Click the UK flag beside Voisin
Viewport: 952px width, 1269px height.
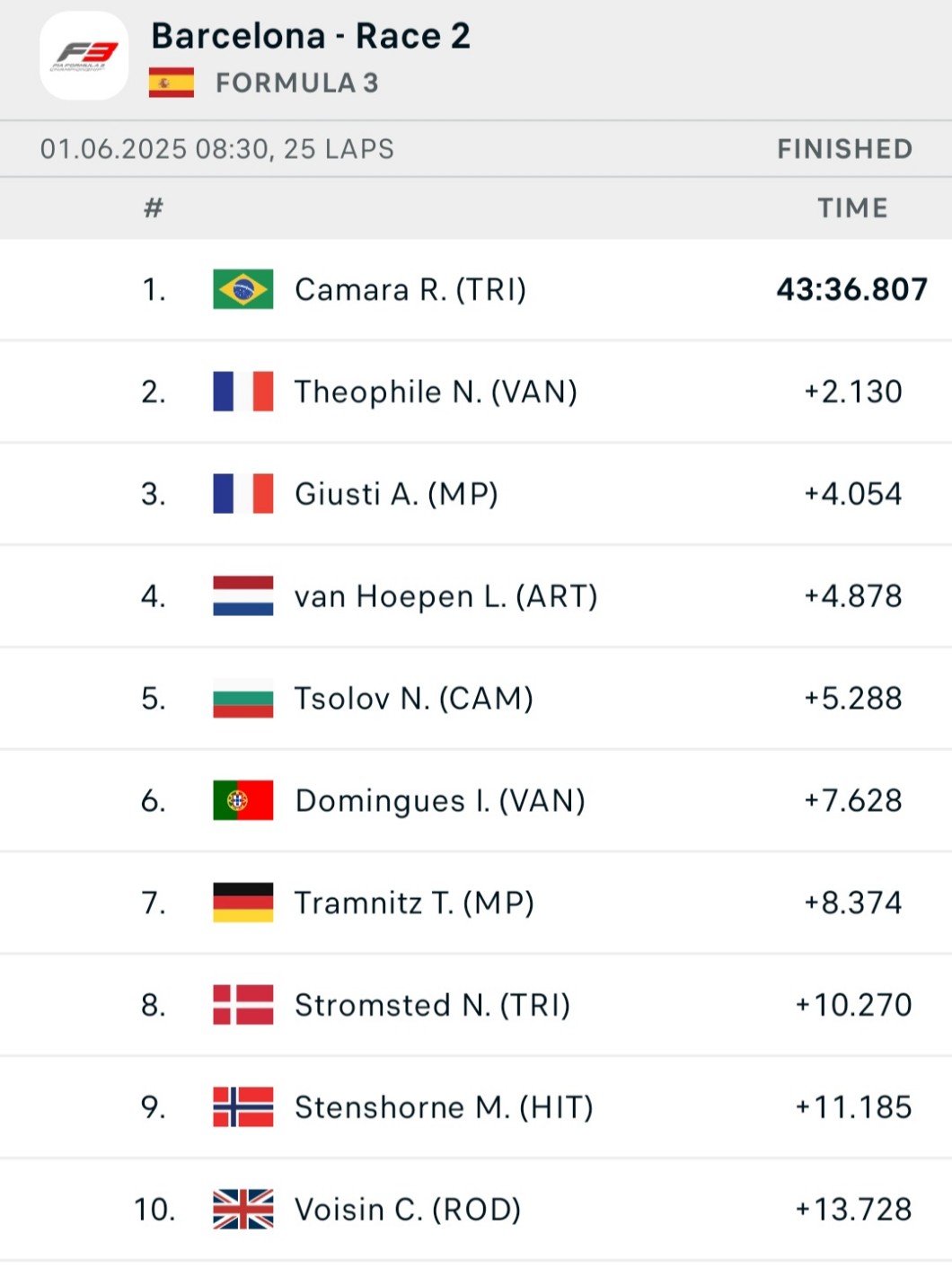[242, 1210]
